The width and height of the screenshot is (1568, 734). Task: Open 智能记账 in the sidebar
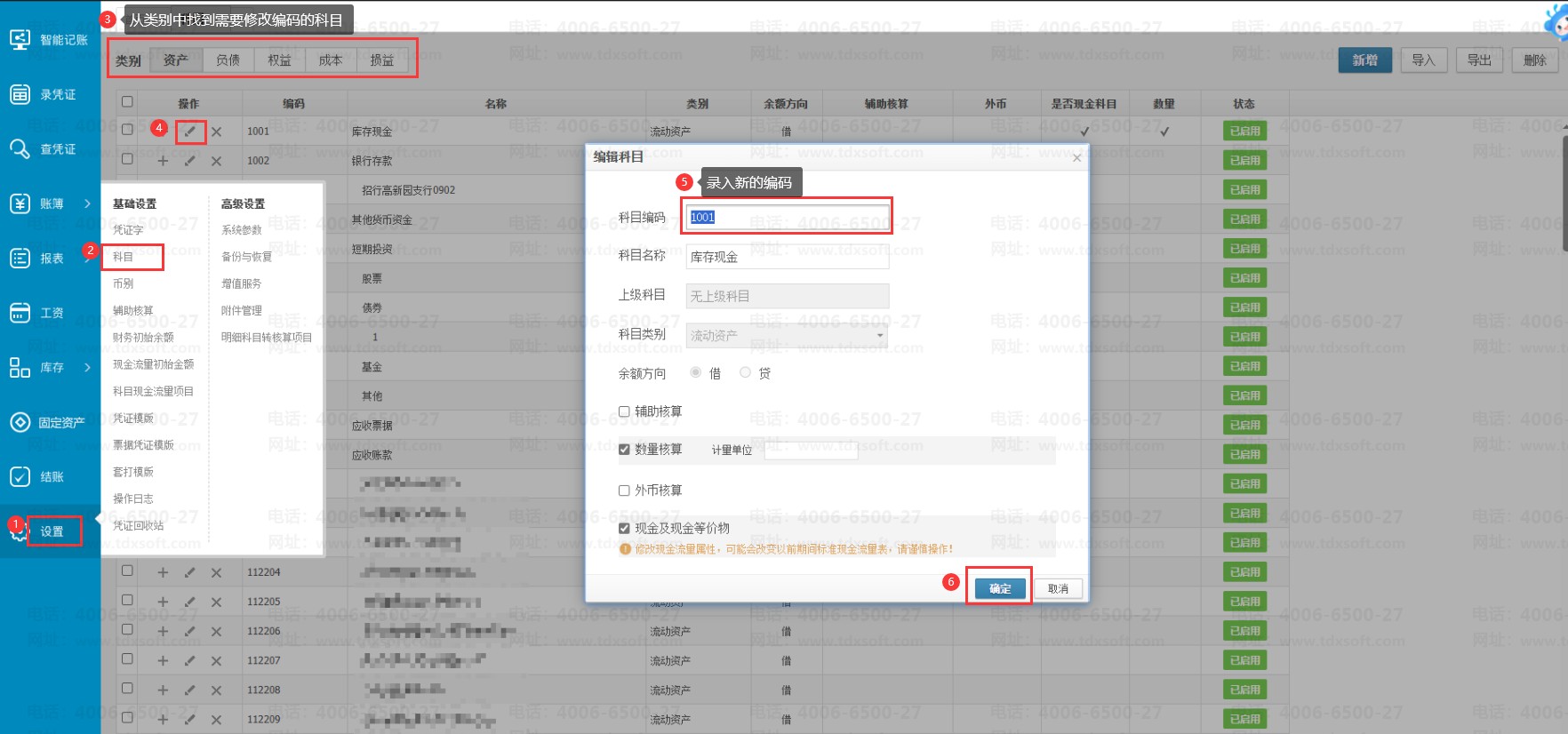point(50,40)
